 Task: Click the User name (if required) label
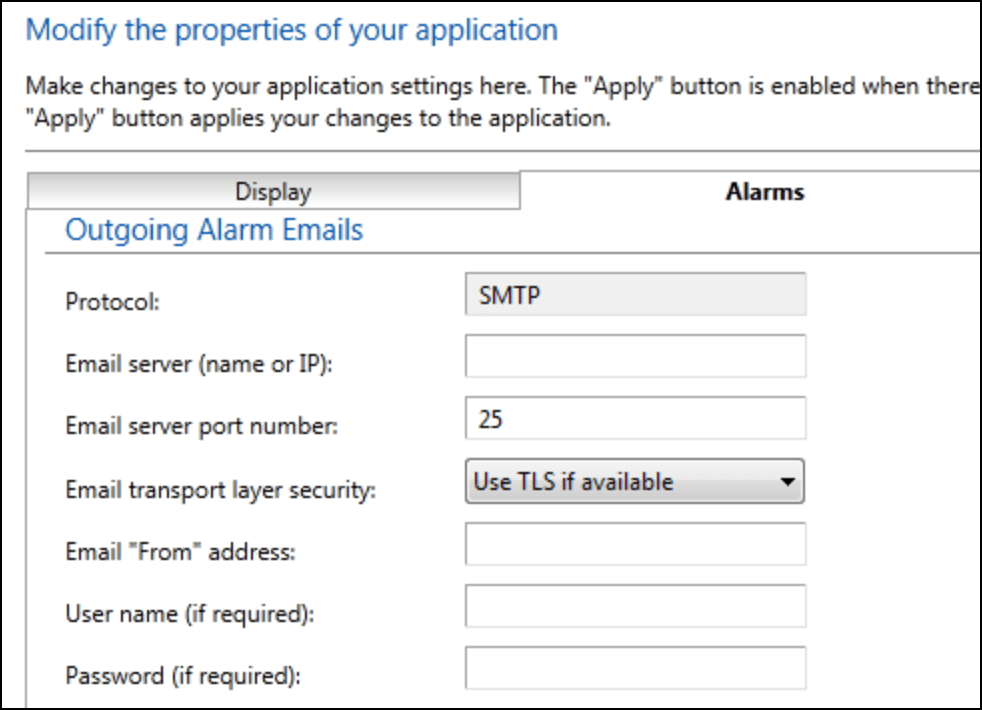coord(189,614)
